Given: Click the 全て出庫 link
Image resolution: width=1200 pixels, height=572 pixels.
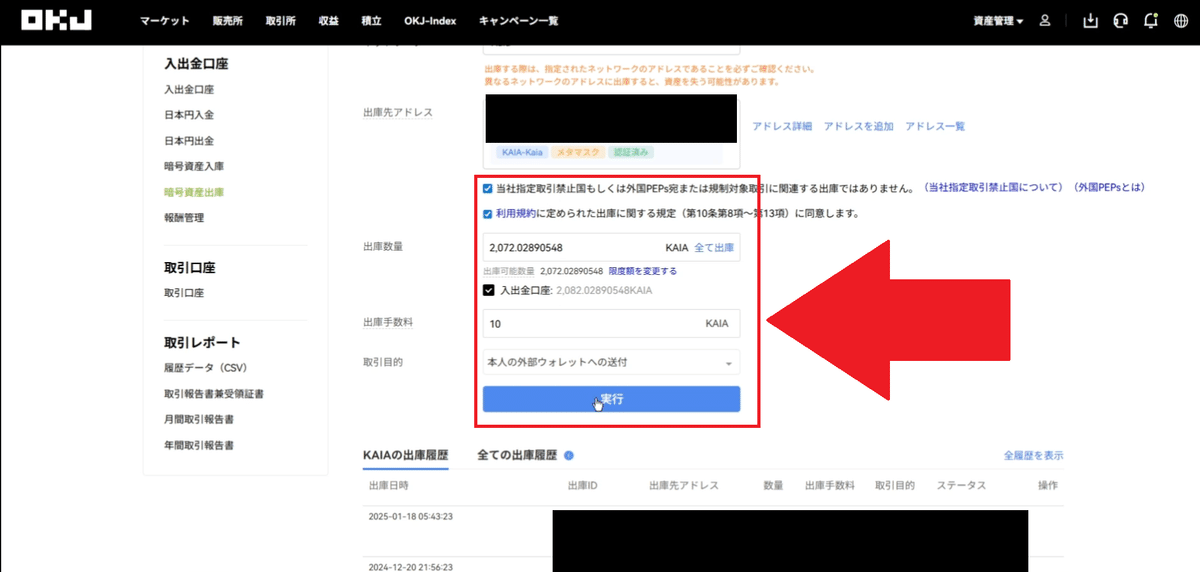Looking at the screenshot, I should coord(714,247).
